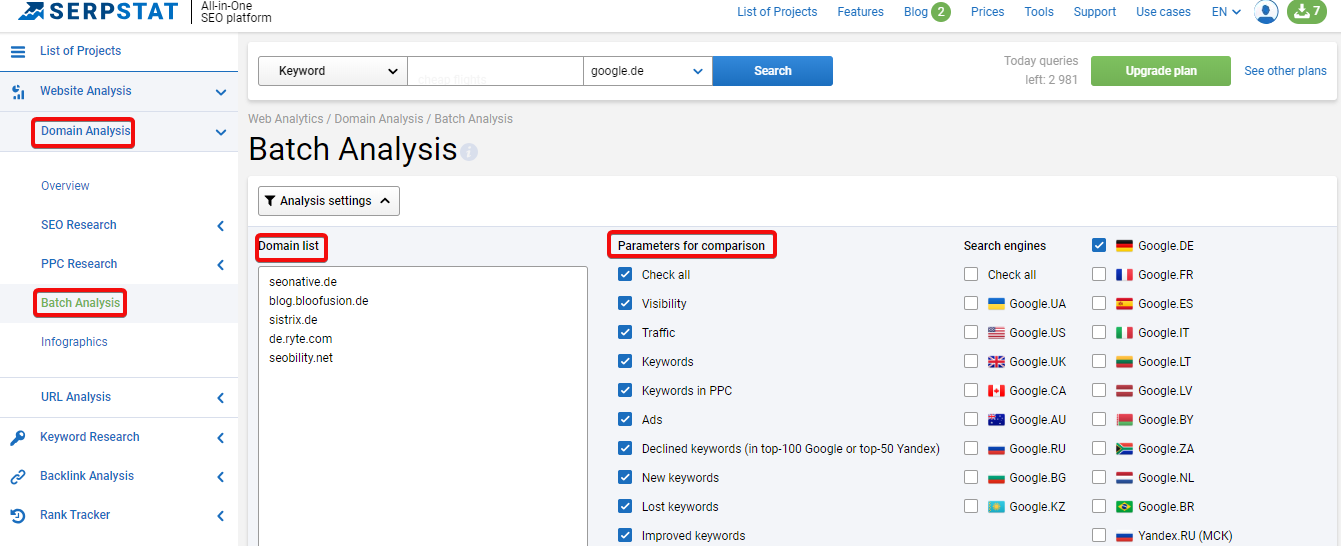Screen dimensions: 1341x546
Task: Click the Ukrainian flag for Google.UA
Action: pos(996,304)
